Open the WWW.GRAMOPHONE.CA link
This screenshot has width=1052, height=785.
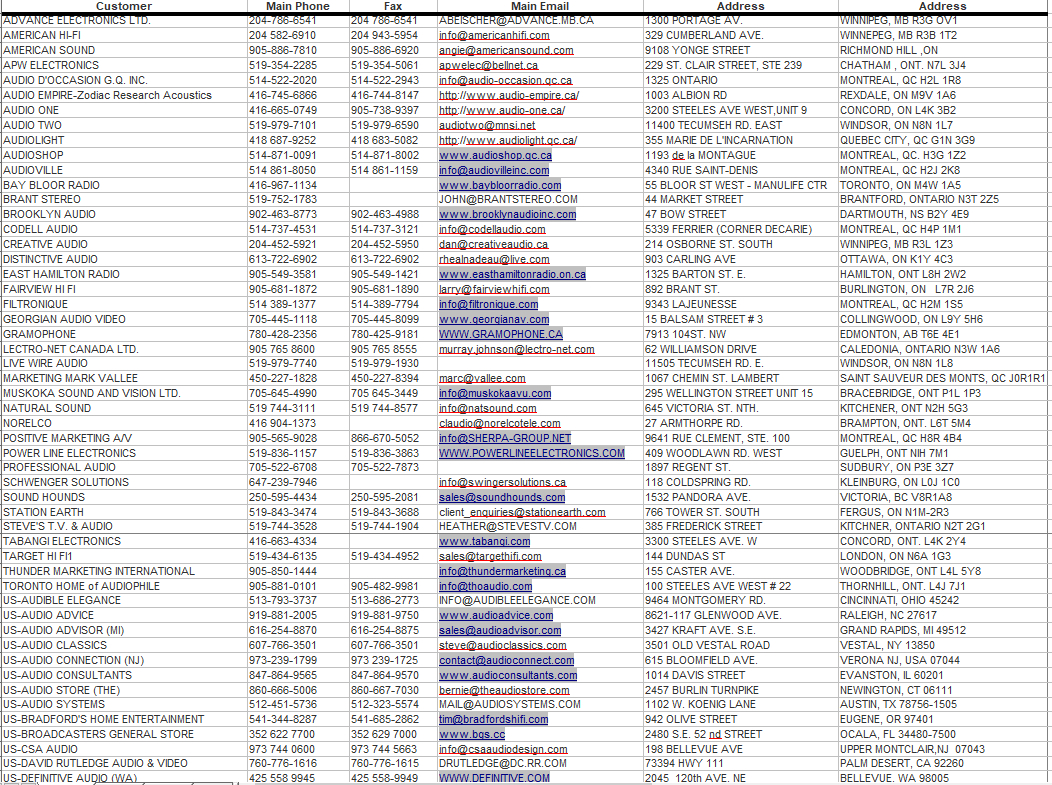point(501,334)
